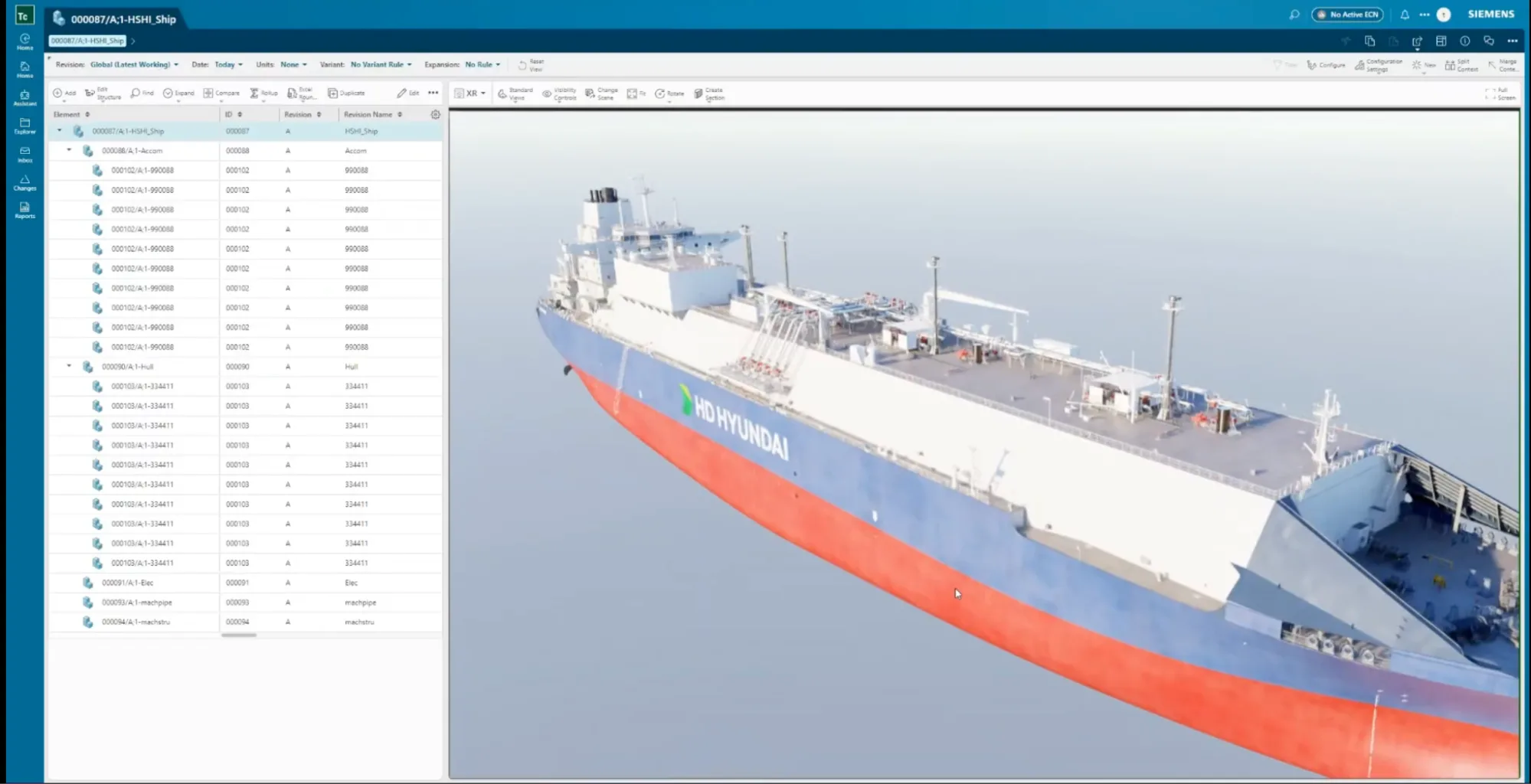
Task: Click the Compare tool
Action: 221,93
